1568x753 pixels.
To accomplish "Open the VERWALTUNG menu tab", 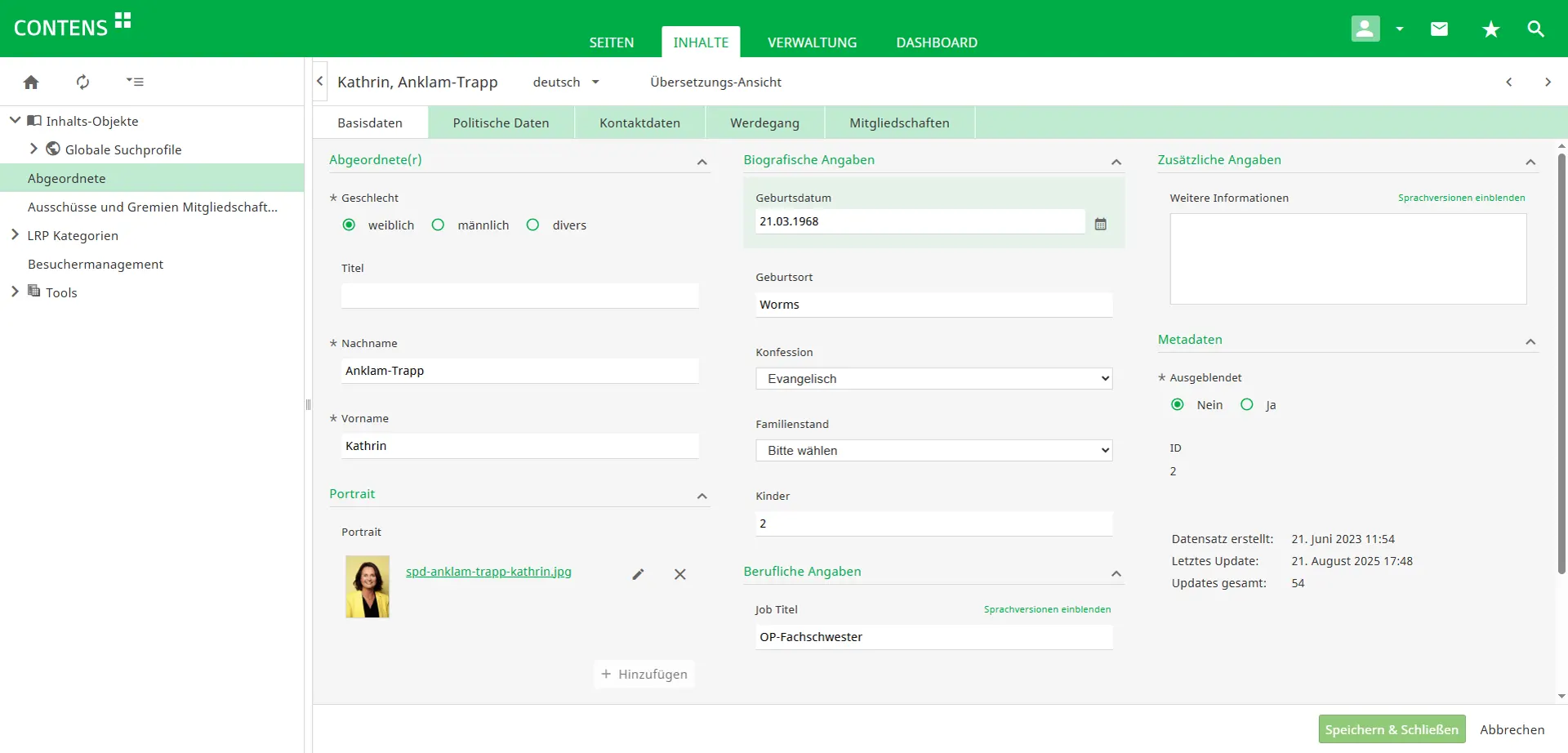I will pyautogui.click(x=812, y=42).
